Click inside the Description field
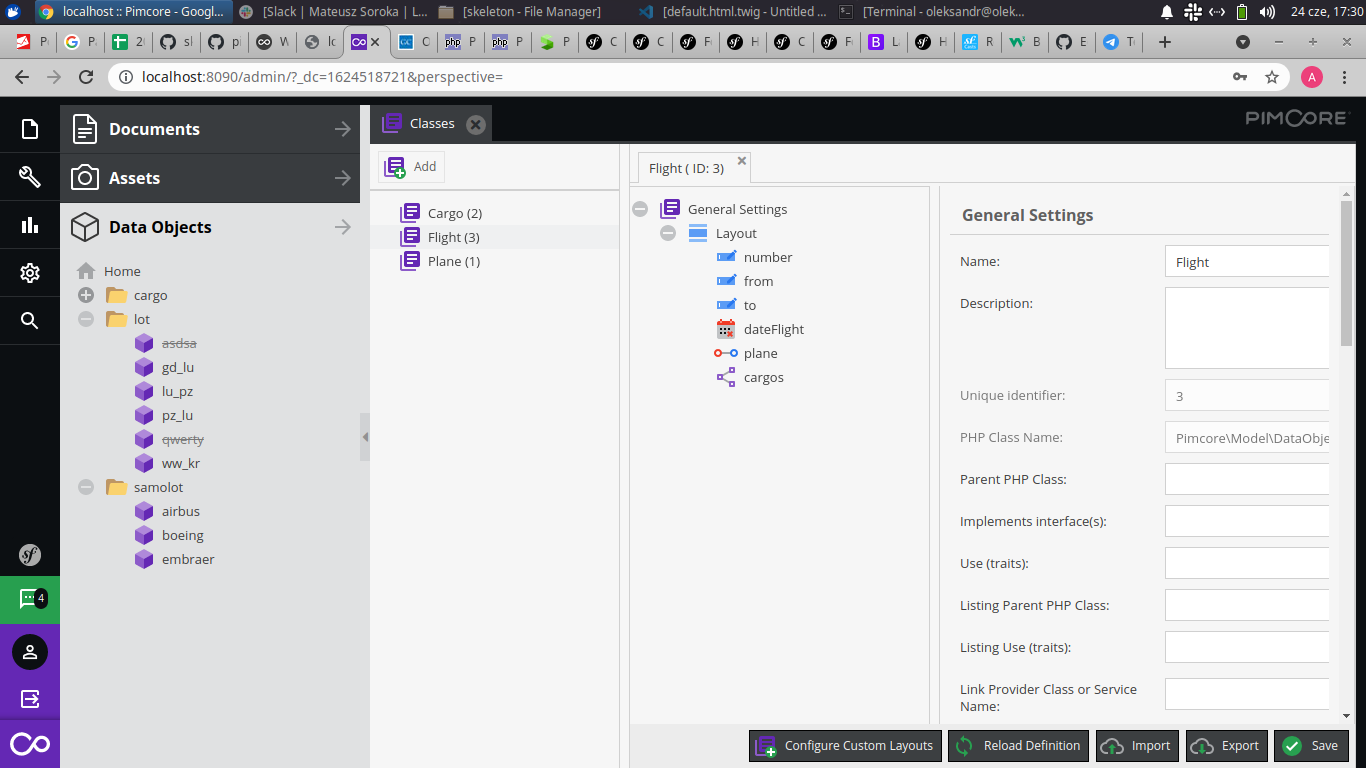 [1247, 328]
